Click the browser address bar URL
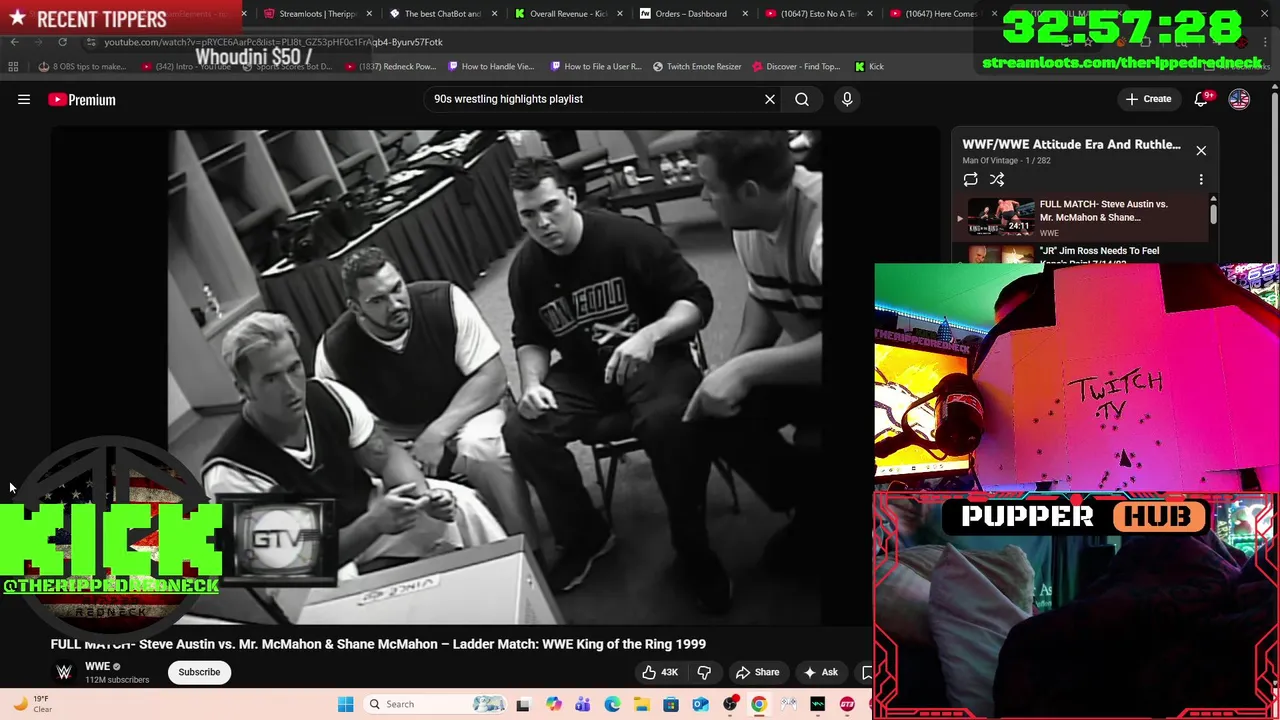This screenshot has height=720, width=1280. [x=273, y=42]
